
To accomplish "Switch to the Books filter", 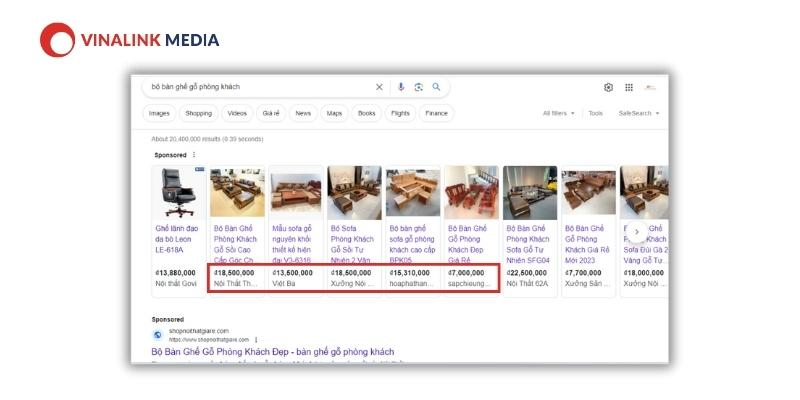I will pos(366,113).
